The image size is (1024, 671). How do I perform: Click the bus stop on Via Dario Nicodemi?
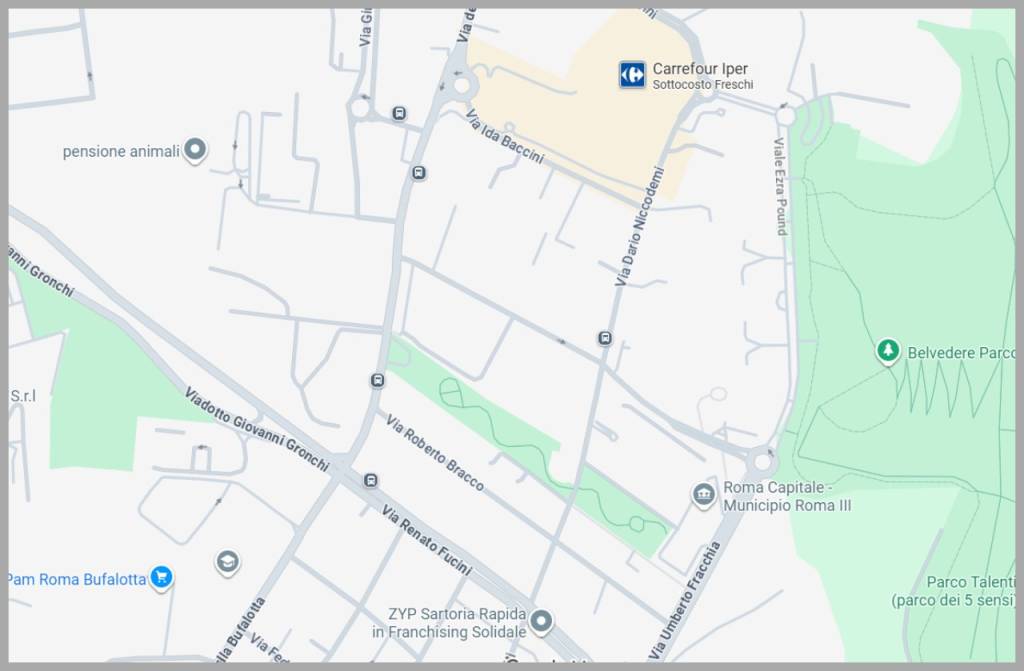(604, 338)
